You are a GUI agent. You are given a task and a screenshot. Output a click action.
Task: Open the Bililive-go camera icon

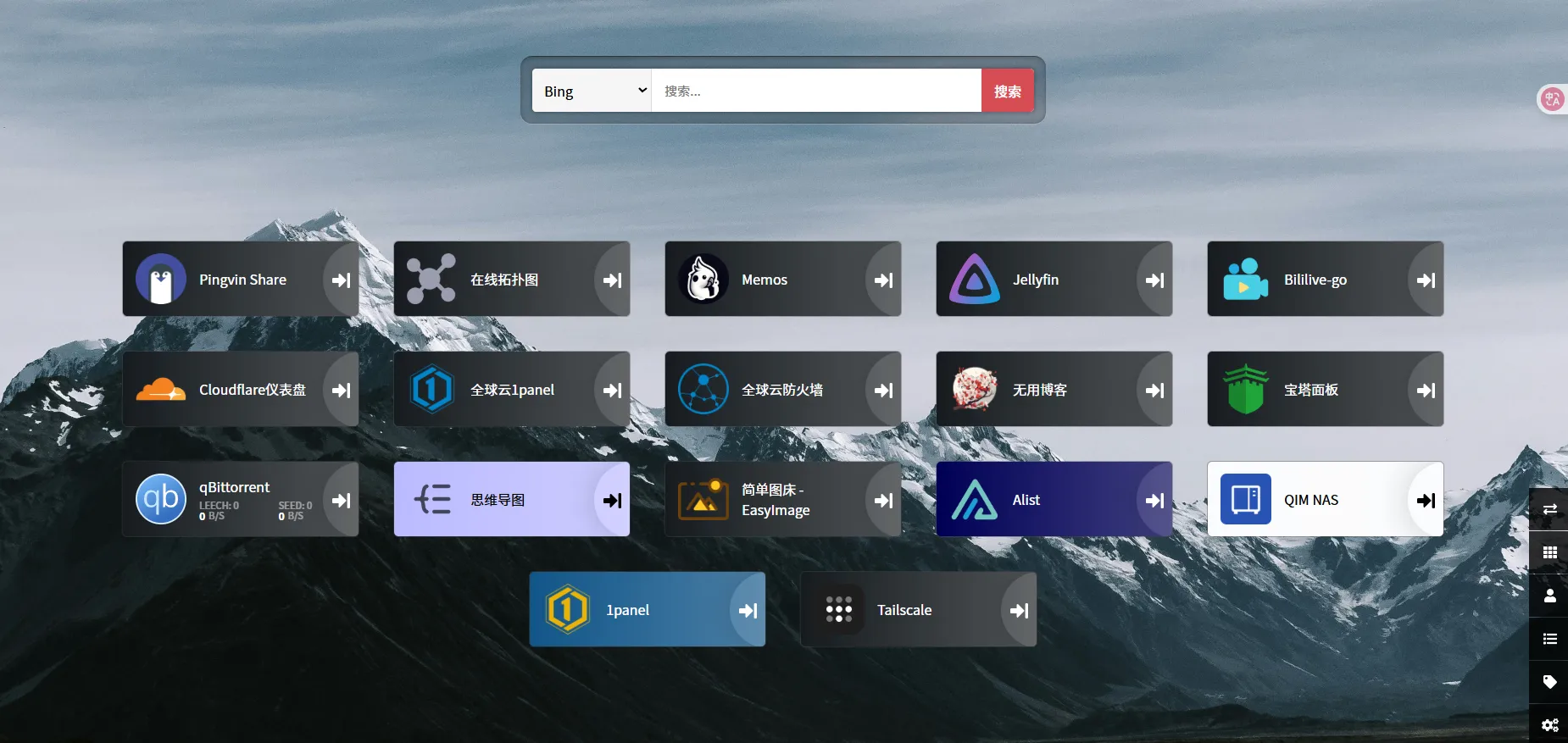pyautogui.click(x=1246, y=279)
